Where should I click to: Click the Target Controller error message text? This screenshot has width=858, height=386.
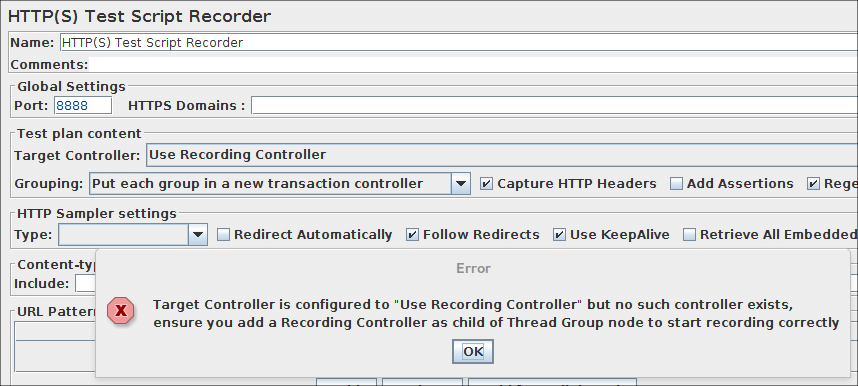[x=496, y=313]
